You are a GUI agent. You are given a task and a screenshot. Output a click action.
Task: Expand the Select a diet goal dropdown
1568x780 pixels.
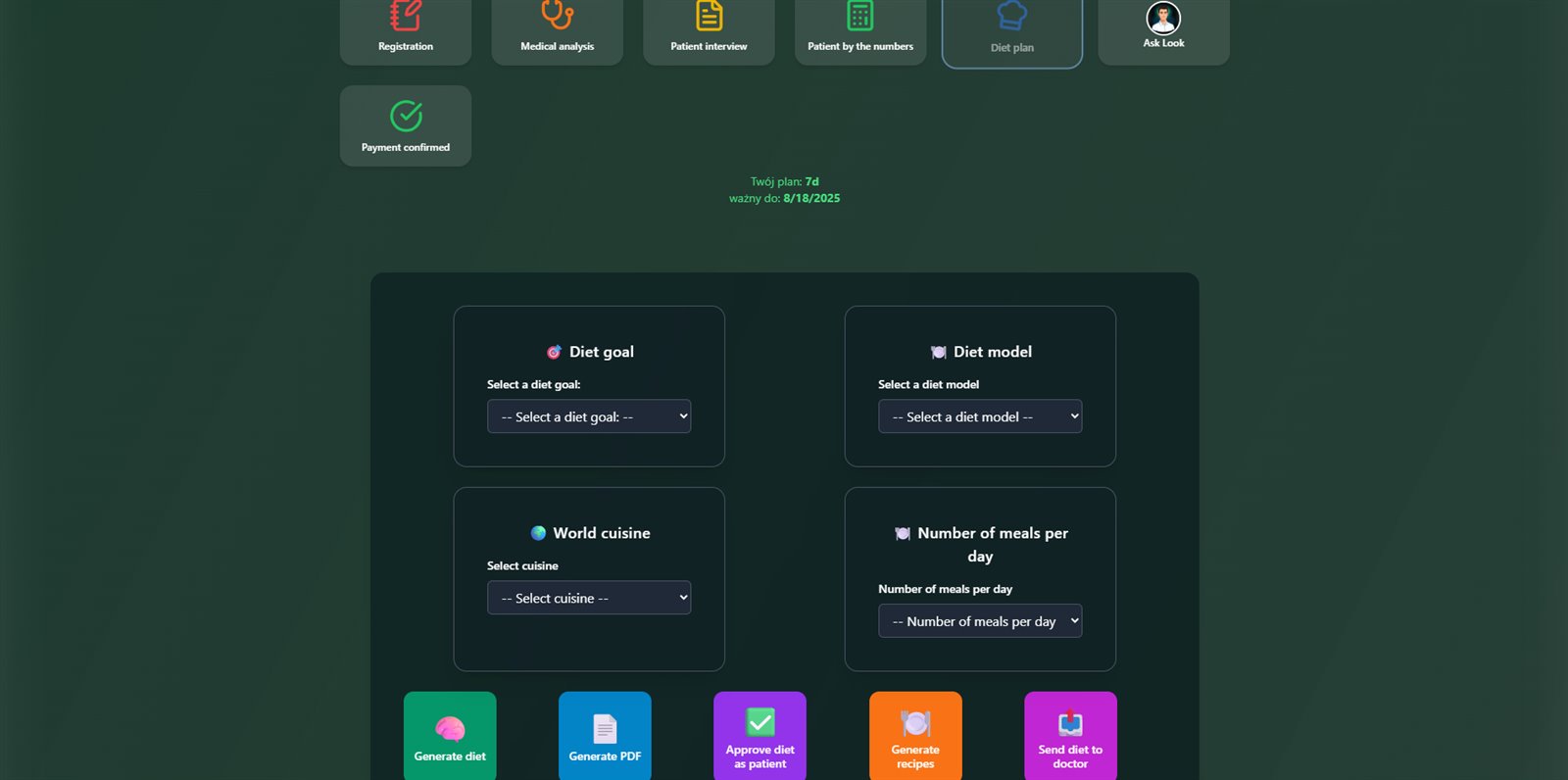click(x=588, y=416)
